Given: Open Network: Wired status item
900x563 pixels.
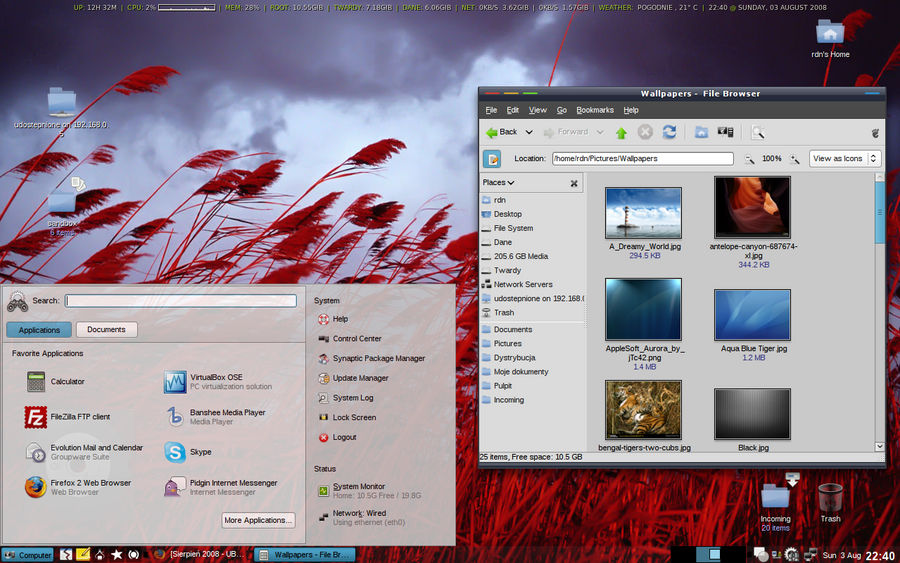Looking at the screenshot, I should 362,518.
